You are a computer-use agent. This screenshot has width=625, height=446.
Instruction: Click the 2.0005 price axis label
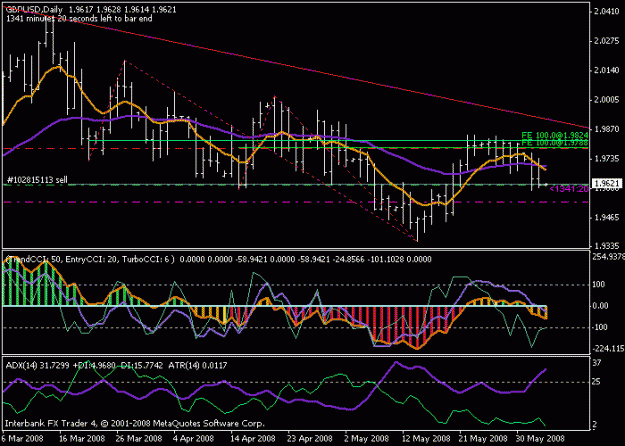606,100
